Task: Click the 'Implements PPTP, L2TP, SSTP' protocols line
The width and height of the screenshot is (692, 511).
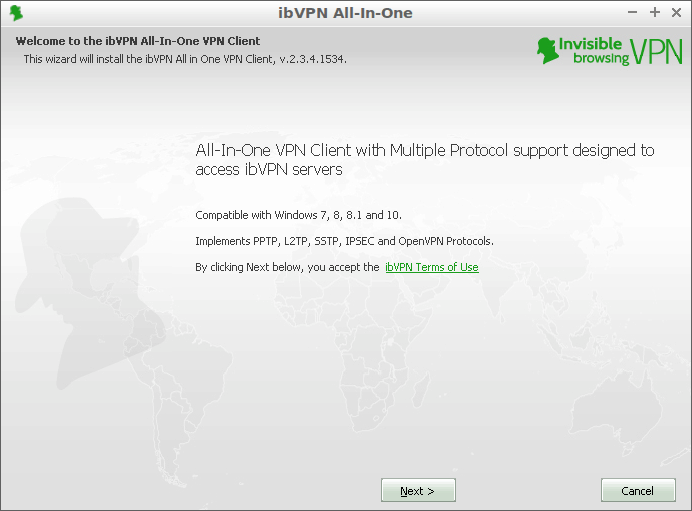Action: pos(344,241)
